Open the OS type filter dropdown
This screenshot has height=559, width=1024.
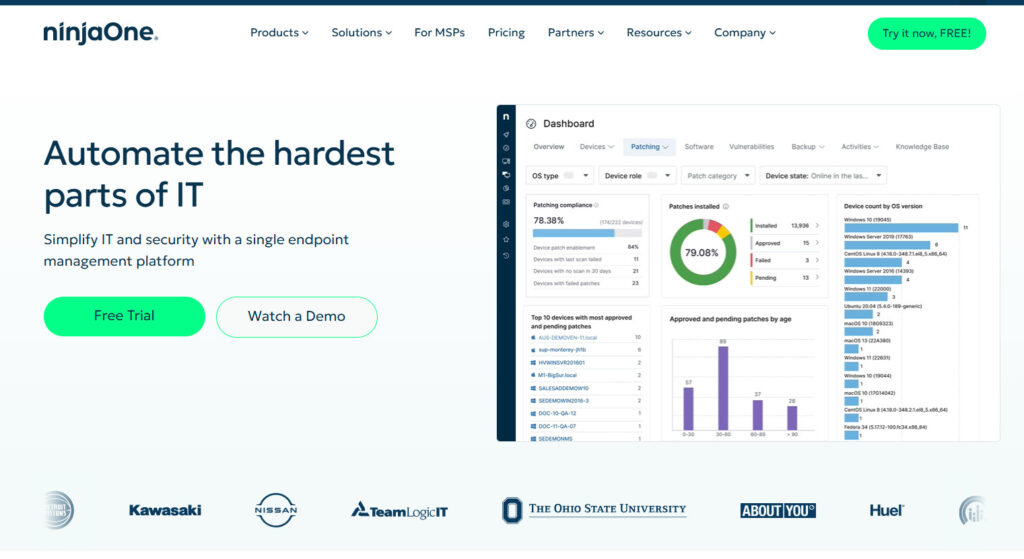click(x=561, y=176)
